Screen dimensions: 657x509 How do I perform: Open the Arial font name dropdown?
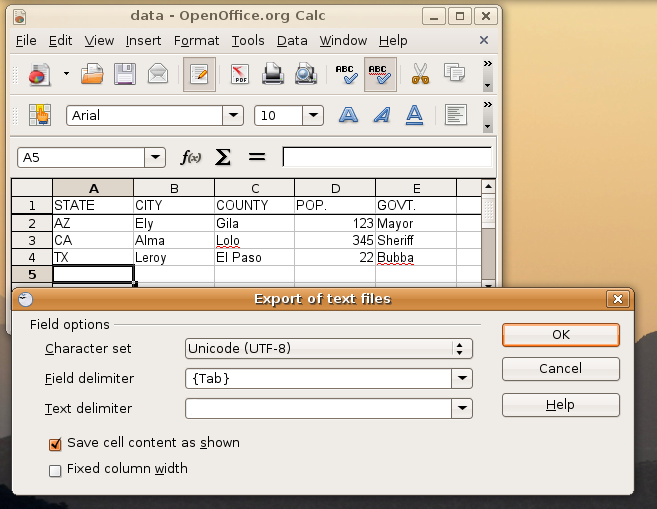233,115
